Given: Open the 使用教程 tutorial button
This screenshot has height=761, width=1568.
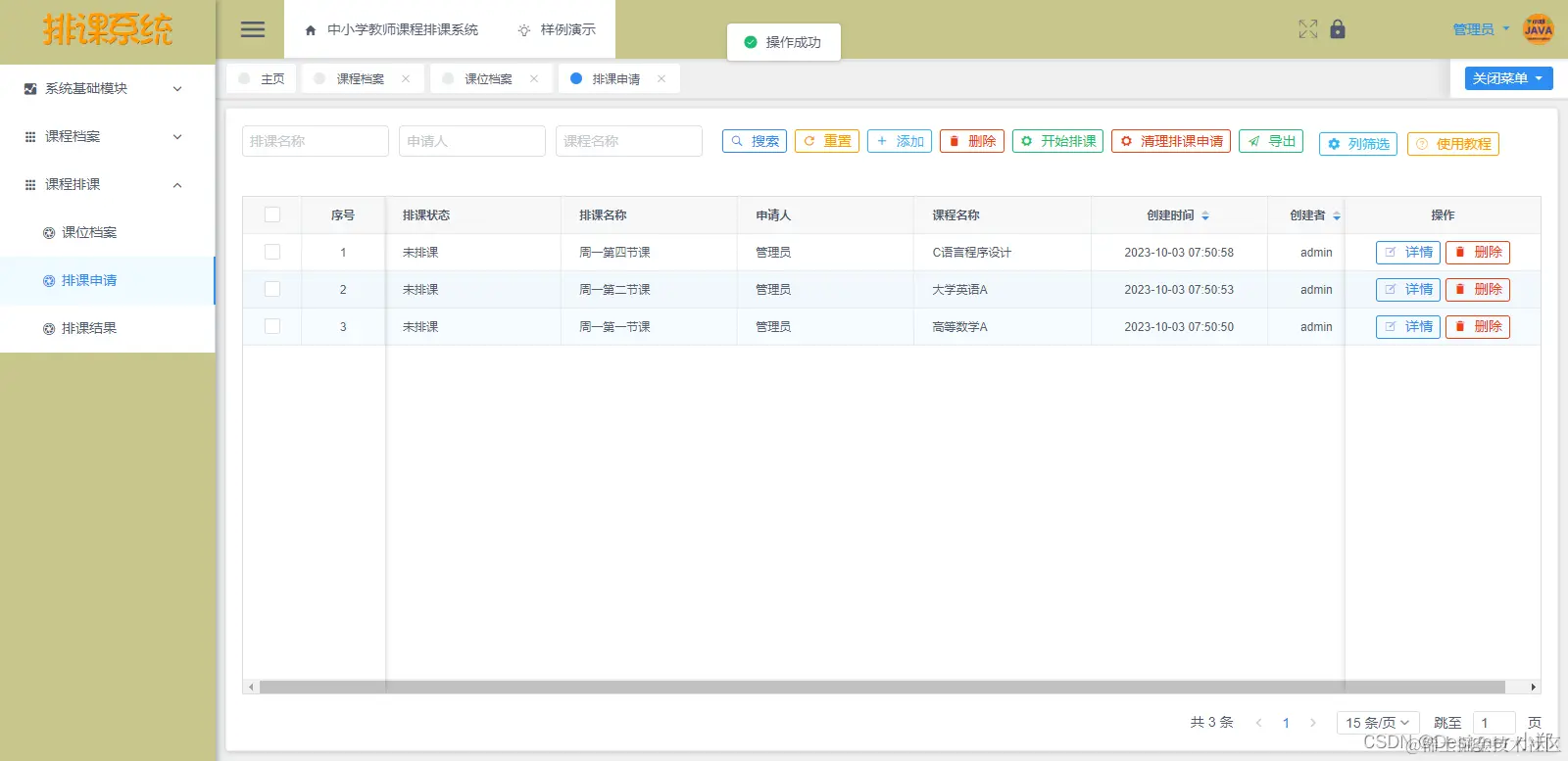Looking at the screenshot, I should click(1453, 144).
